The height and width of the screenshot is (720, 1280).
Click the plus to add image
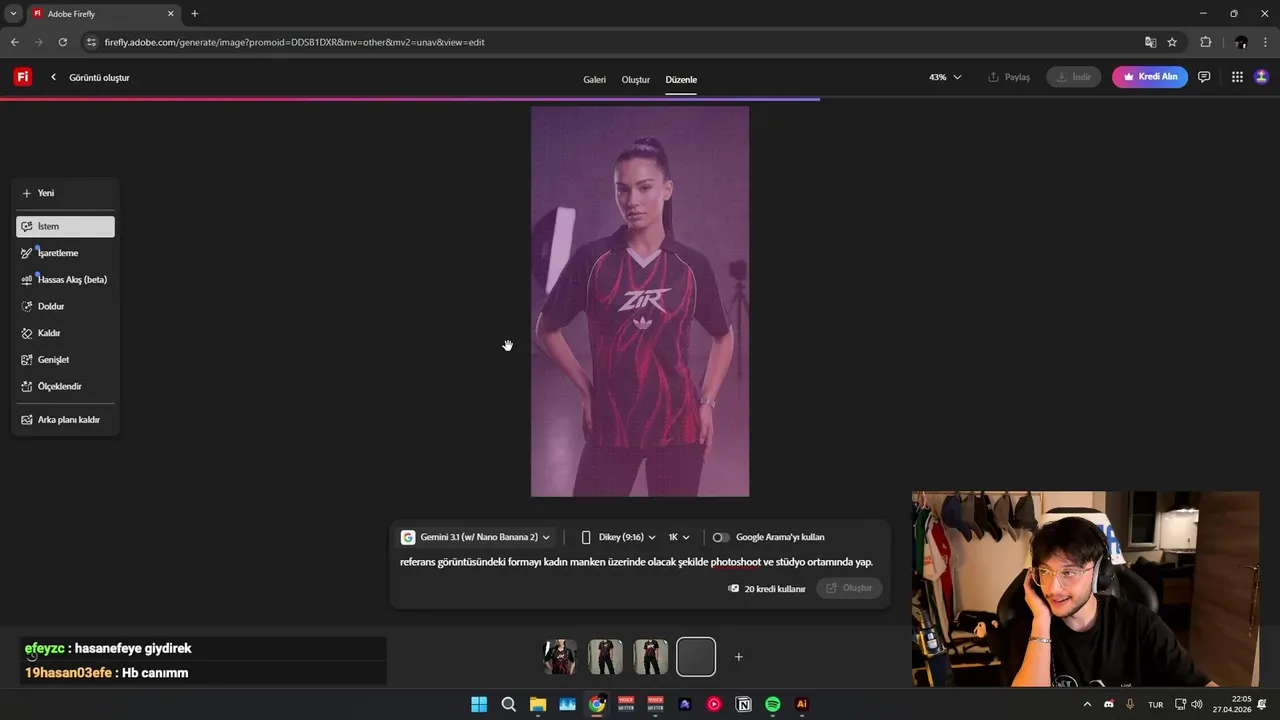coord(739,657)
